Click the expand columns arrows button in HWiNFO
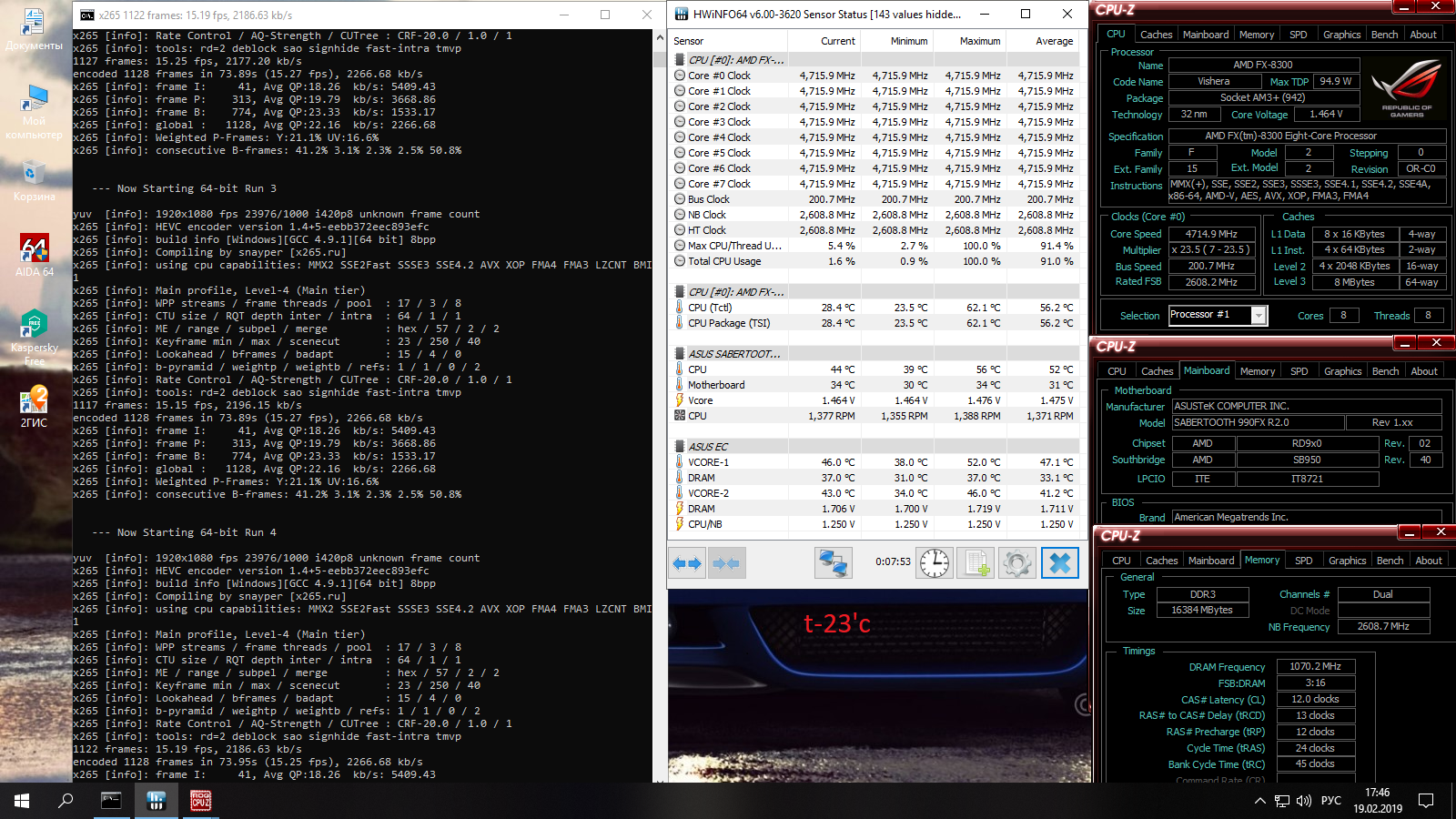 [x=688, y=563]
